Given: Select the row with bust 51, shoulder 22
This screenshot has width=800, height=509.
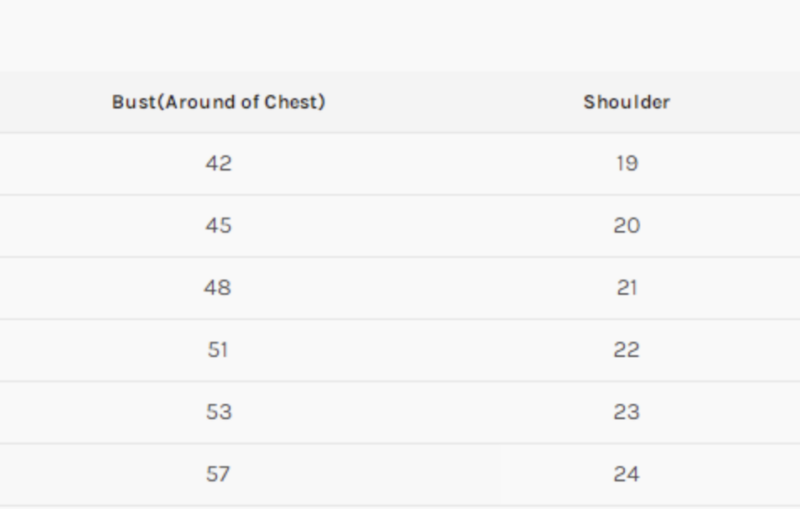Looking at the screenshot, I should (x=420, y=350).
